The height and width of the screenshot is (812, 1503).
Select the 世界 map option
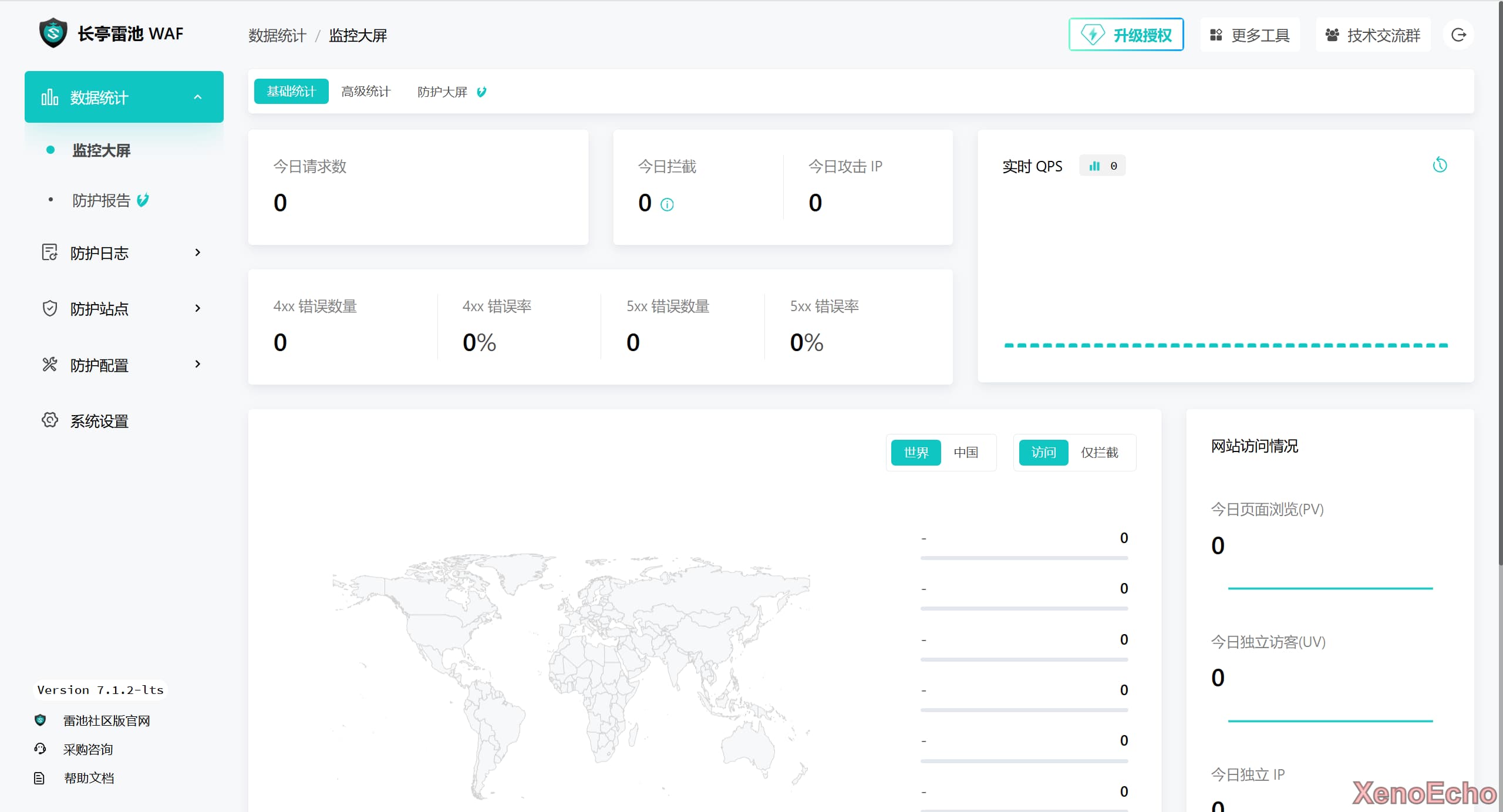coord(916,452)
